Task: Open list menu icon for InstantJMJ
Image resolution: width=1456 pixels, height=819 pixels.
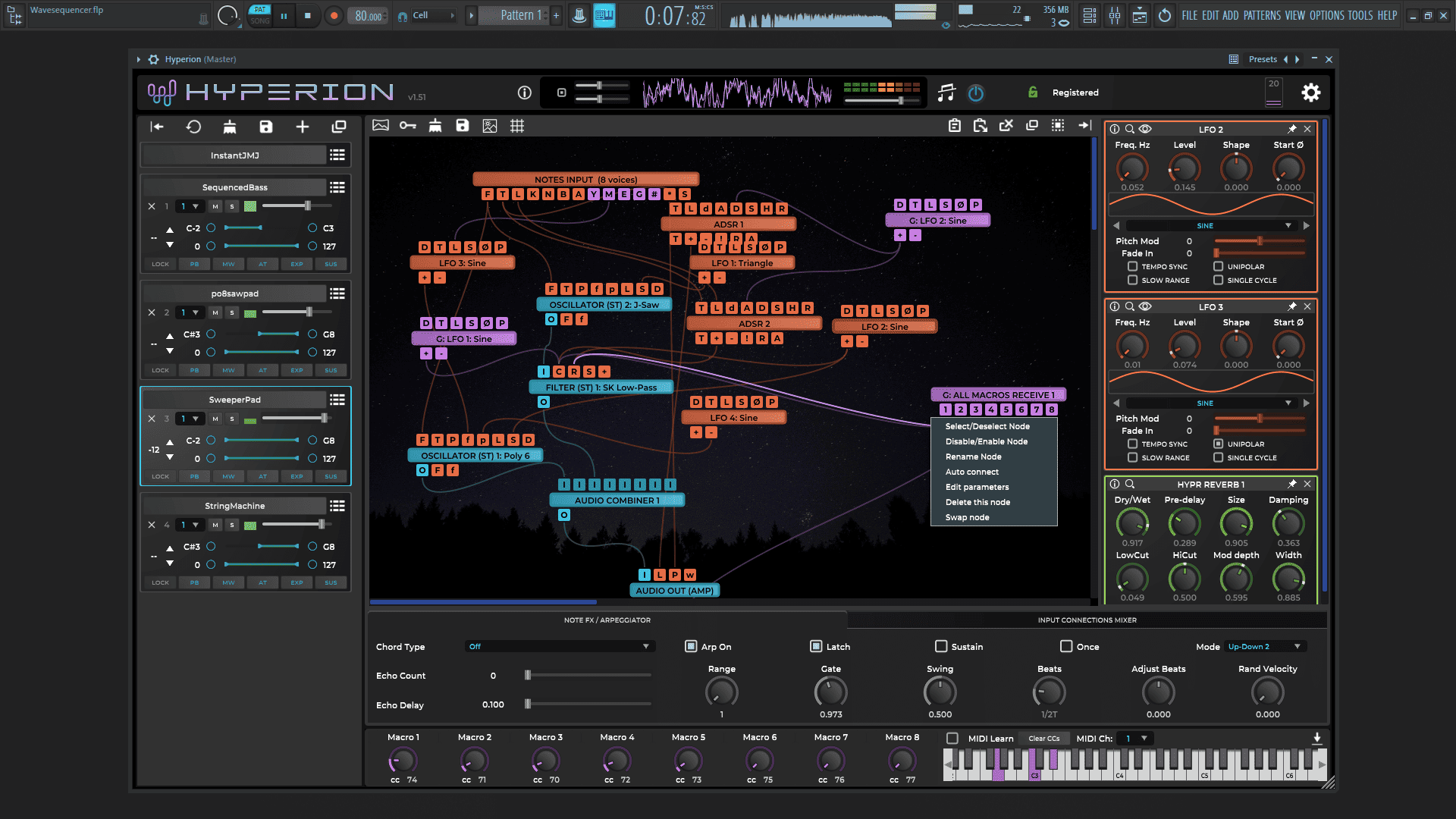Action: (x=337, y=155)
